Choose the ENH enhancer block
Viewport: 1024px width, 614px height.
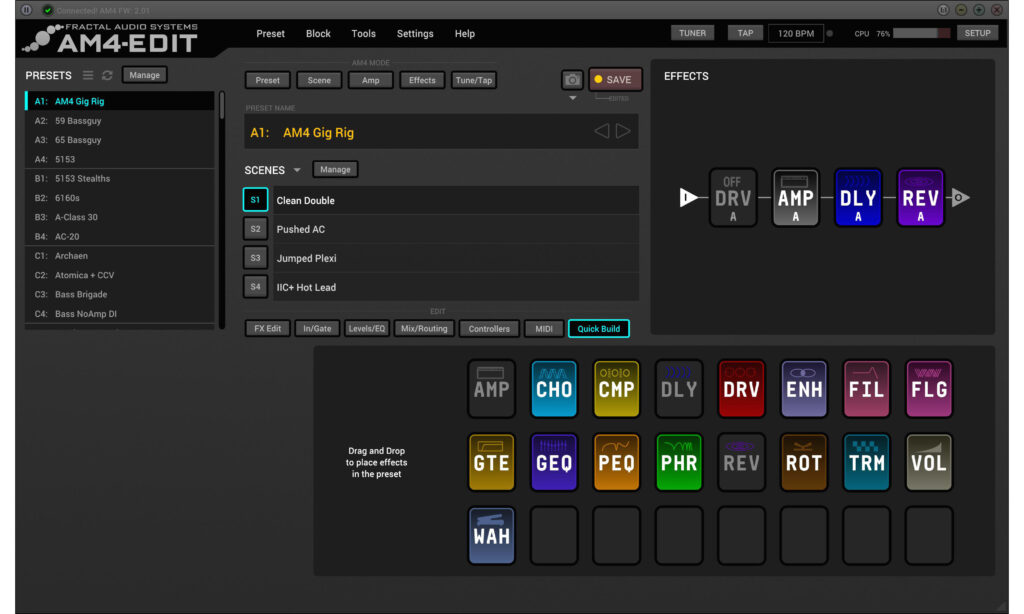coord(804,389)
